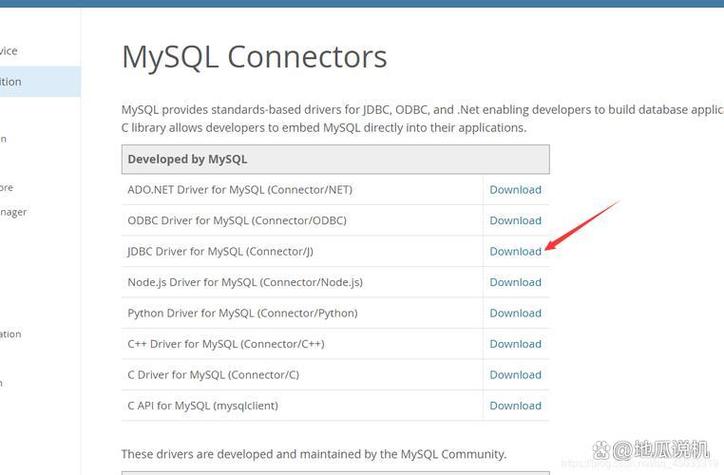Open the sidebar item ending 'vice'

[x=9, y=51]
